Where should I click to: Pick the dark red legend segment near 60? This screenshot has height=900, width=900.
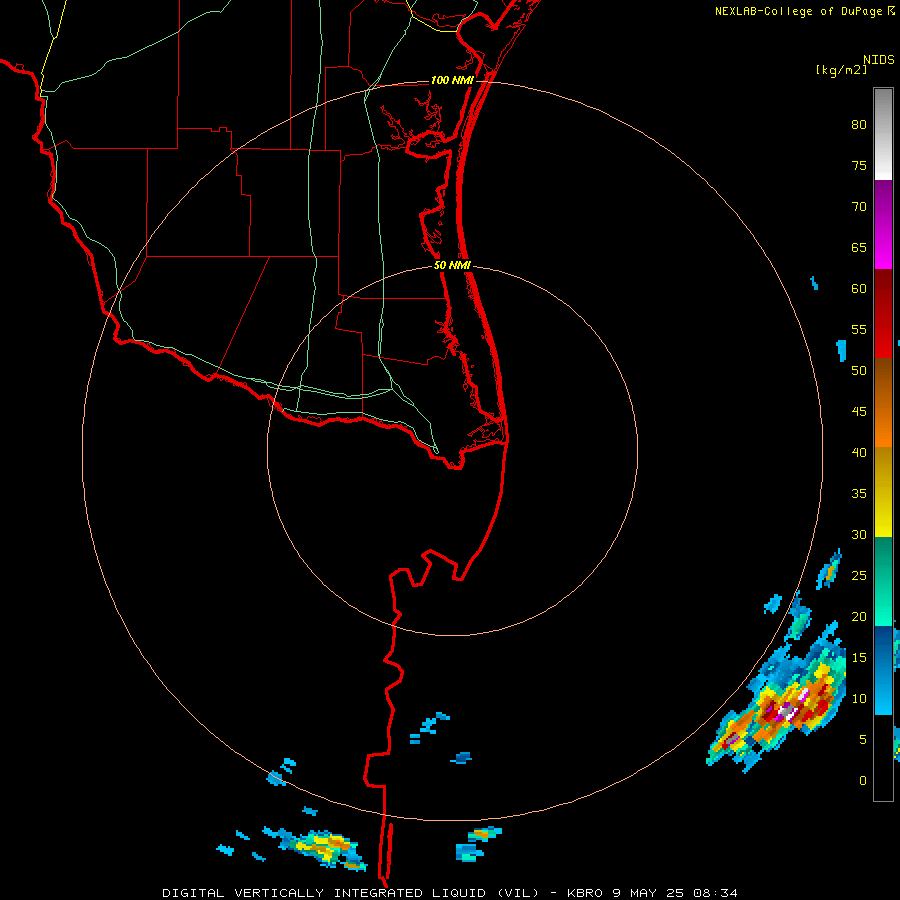[883, 314]
